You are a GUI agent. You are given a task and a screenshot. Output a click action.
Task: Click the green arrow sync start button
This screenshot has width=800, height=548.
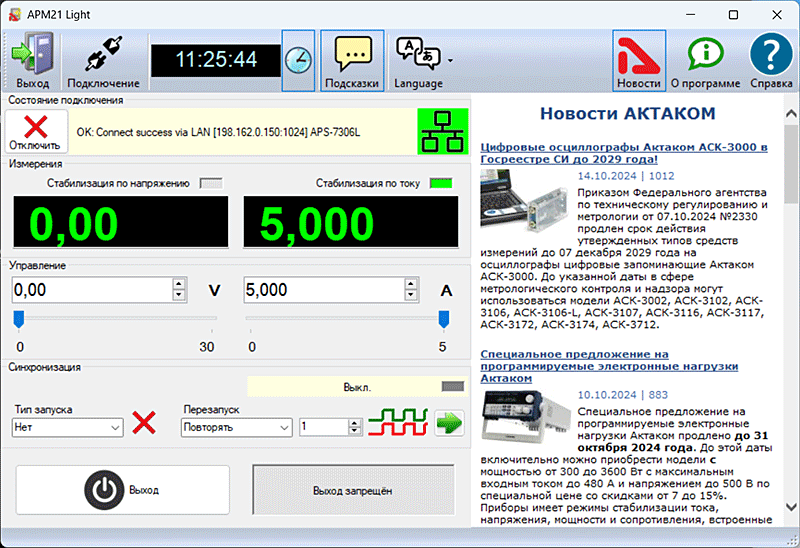click(449, 423)
